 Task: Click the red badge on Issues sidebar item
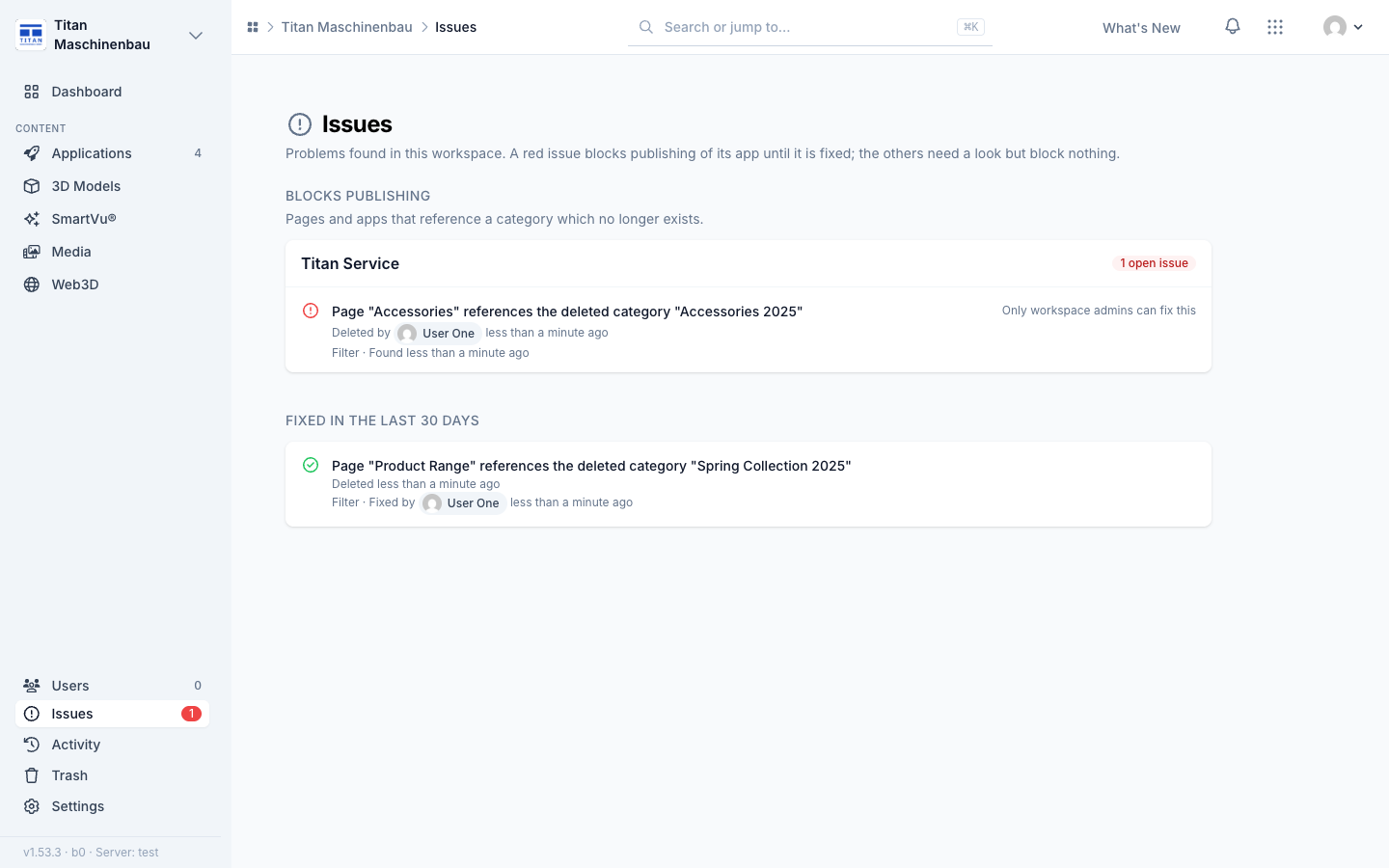point(191,714)
